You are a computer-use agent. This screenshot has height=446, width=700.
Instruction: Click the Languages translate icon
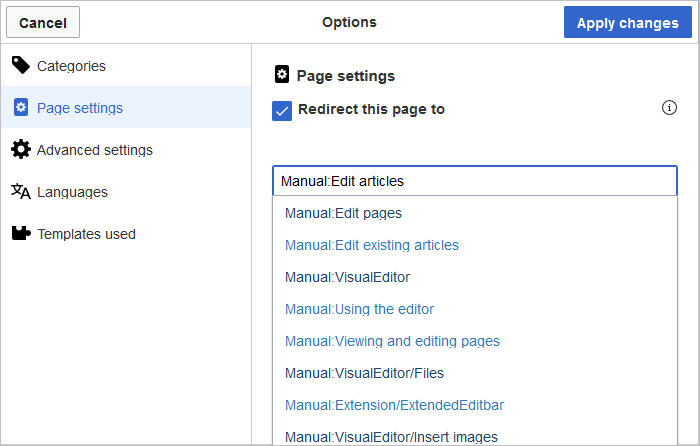pyautogui.click(x=20, y=192)
